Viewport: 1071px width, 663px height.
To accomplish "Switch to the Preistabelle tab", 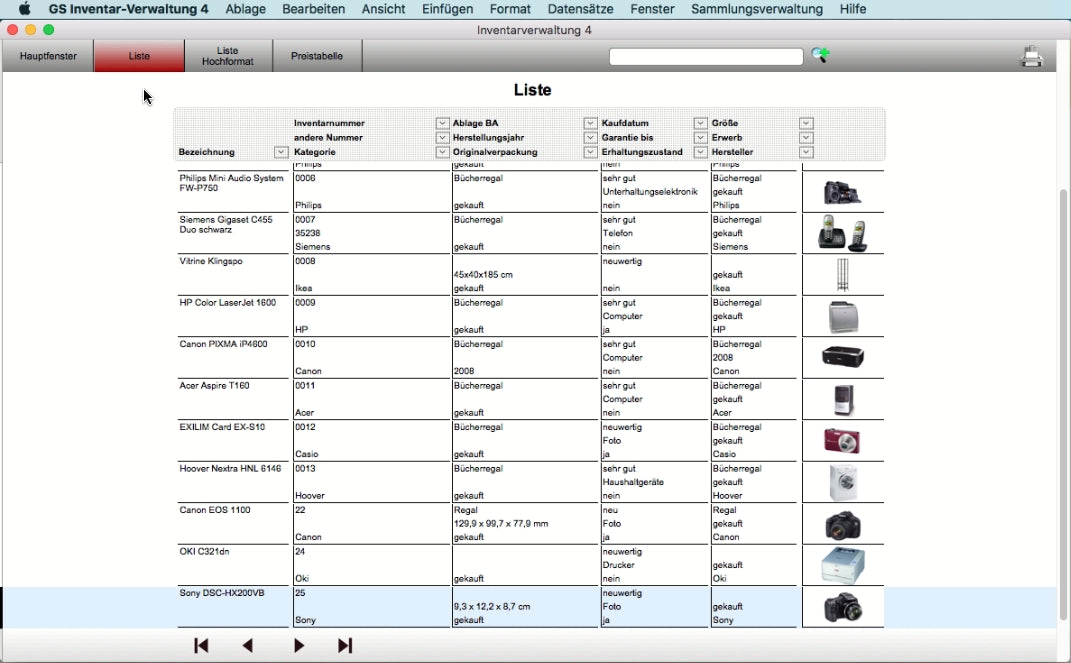I will point(317,56).
